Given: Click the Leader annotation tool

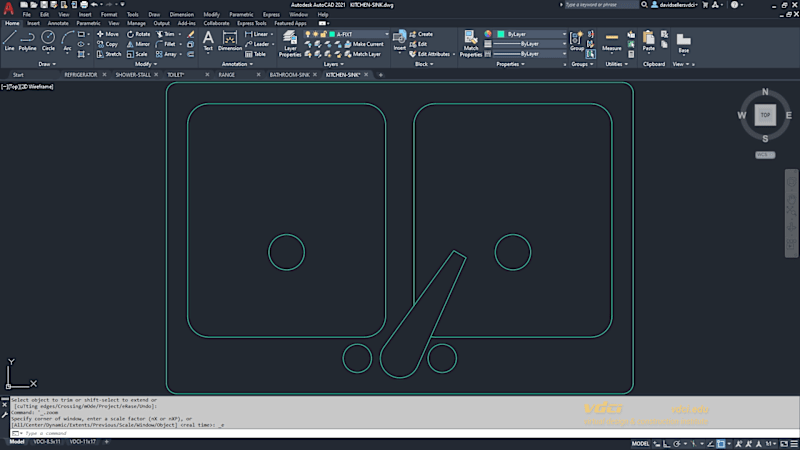Looking at the screenshot, I should click(257, 44).
